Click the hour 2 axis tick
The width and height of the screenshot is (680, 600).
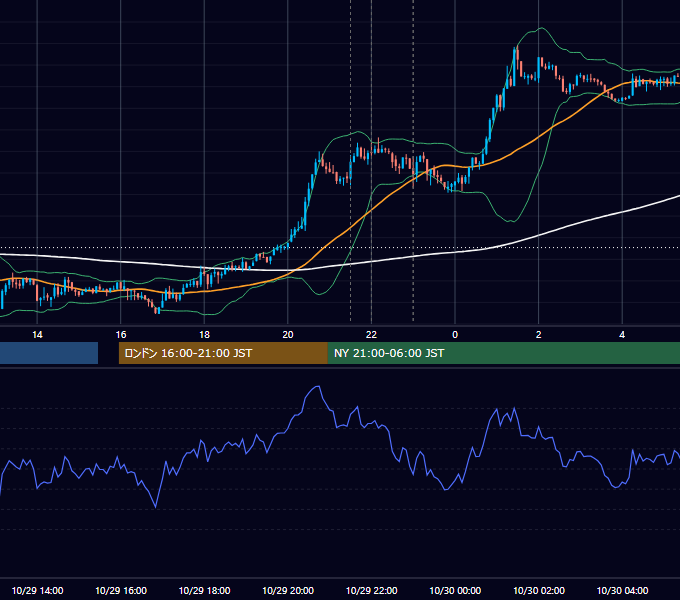[x=539, y=335]
